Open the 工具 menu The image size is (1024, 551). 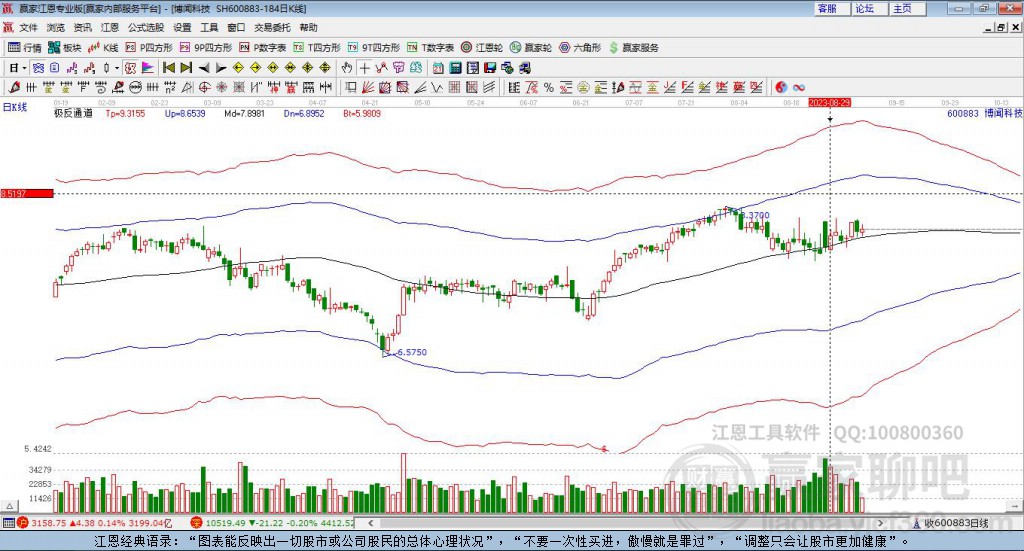pyautogui.click(x=209, y=27)
